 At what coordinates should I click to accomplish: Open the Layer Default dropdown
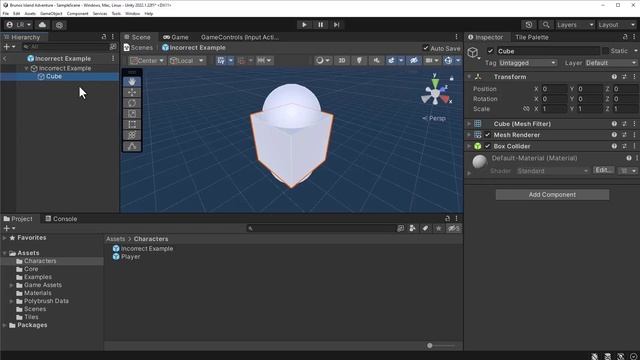(611, 63)
